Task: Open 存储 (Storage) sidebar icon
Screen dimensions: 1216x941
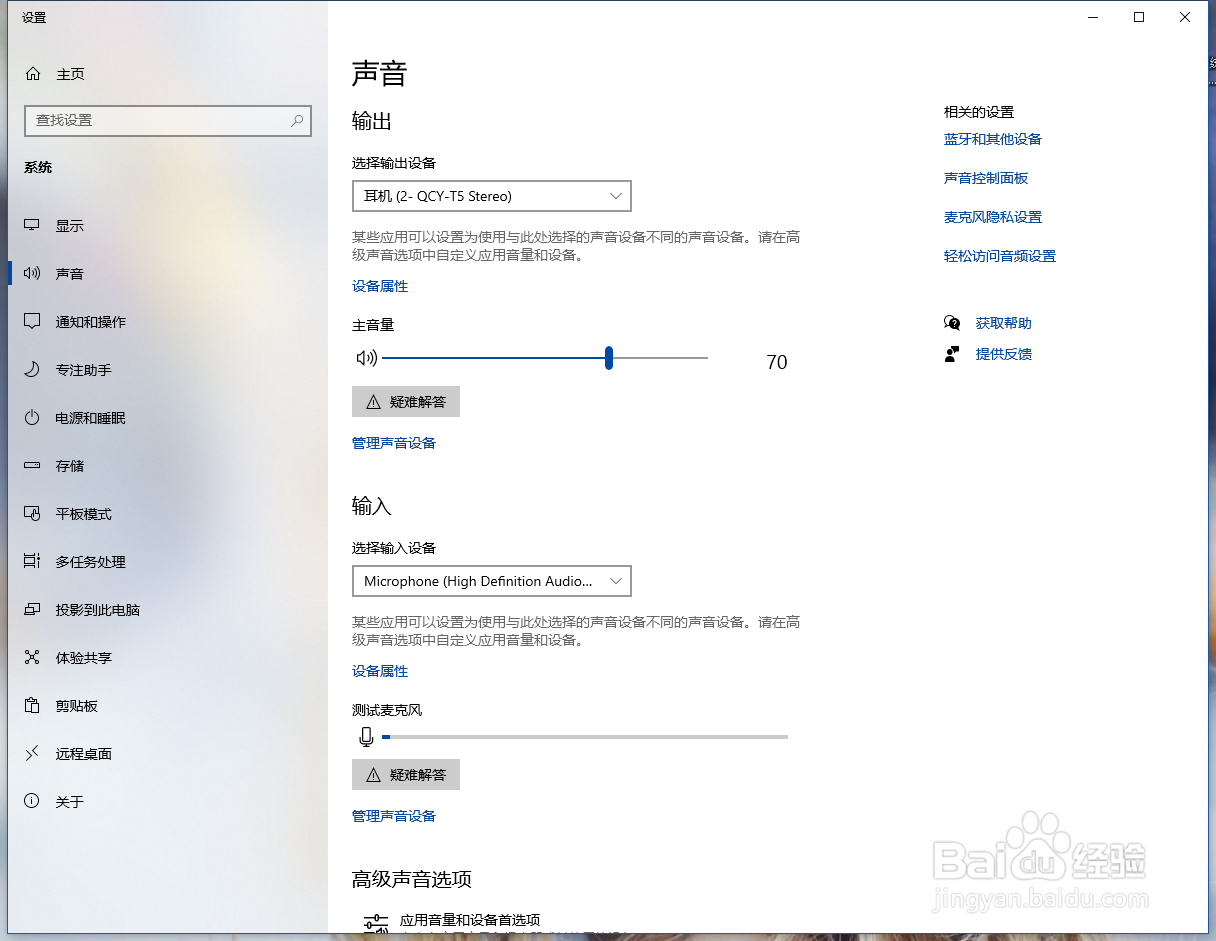Action: click(x=31, y=465)
